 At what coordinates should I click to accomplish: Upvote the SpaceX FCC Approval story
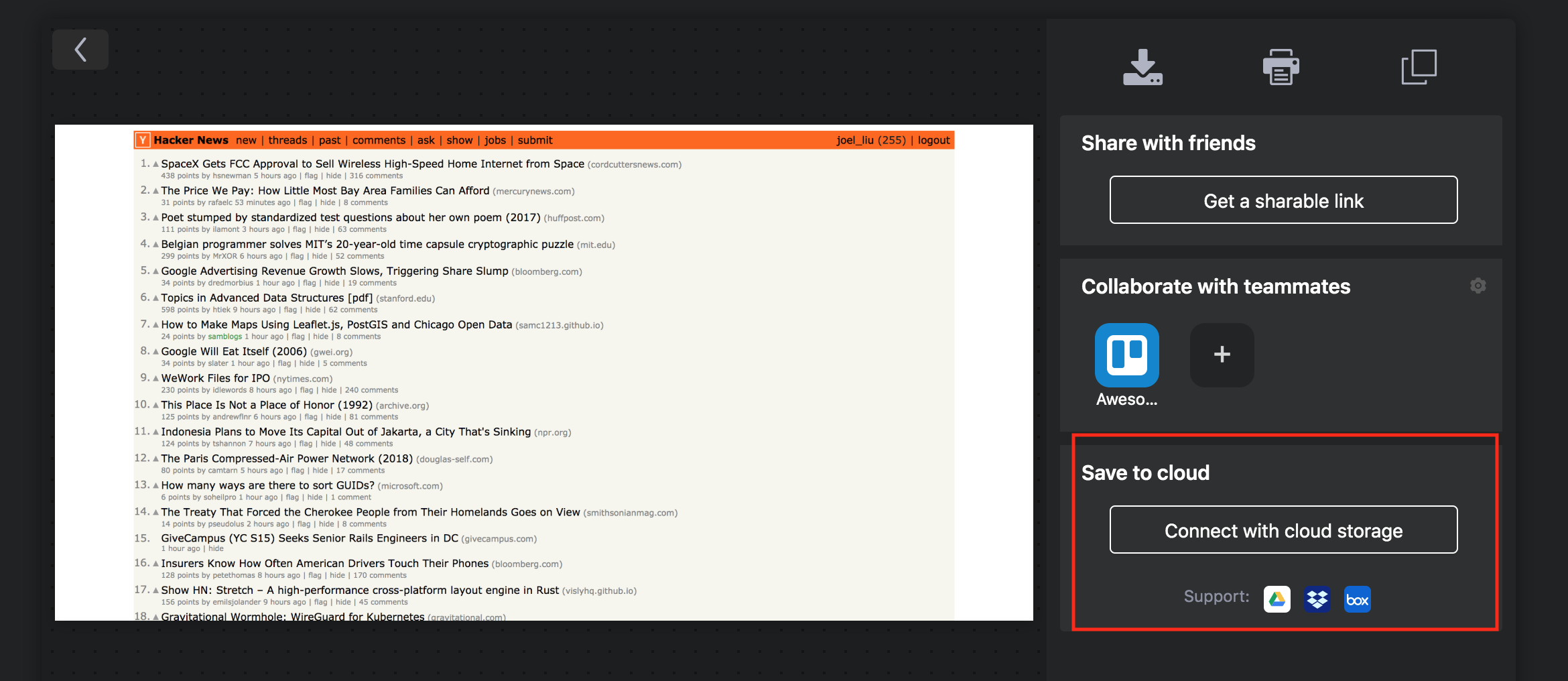click(x=155, y=163)
